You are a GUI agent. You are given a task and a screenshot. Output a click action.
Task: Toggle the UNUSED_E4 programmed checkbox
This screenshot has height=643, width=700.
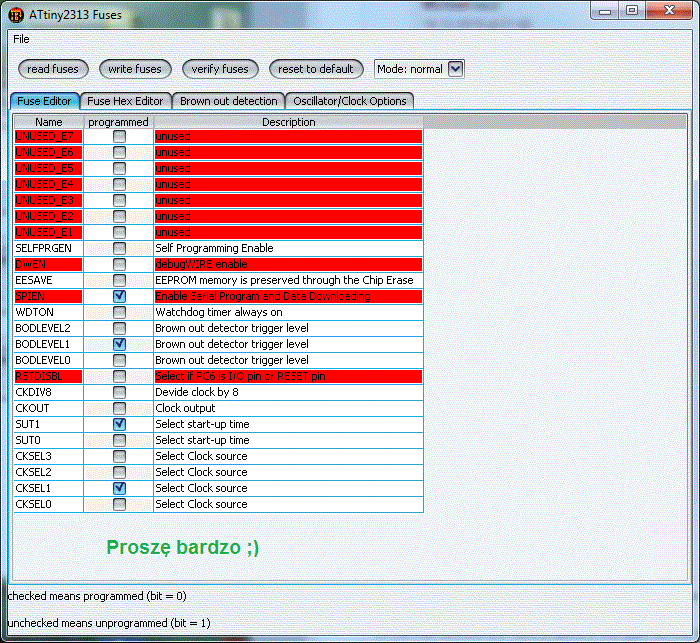pos(119,184)
